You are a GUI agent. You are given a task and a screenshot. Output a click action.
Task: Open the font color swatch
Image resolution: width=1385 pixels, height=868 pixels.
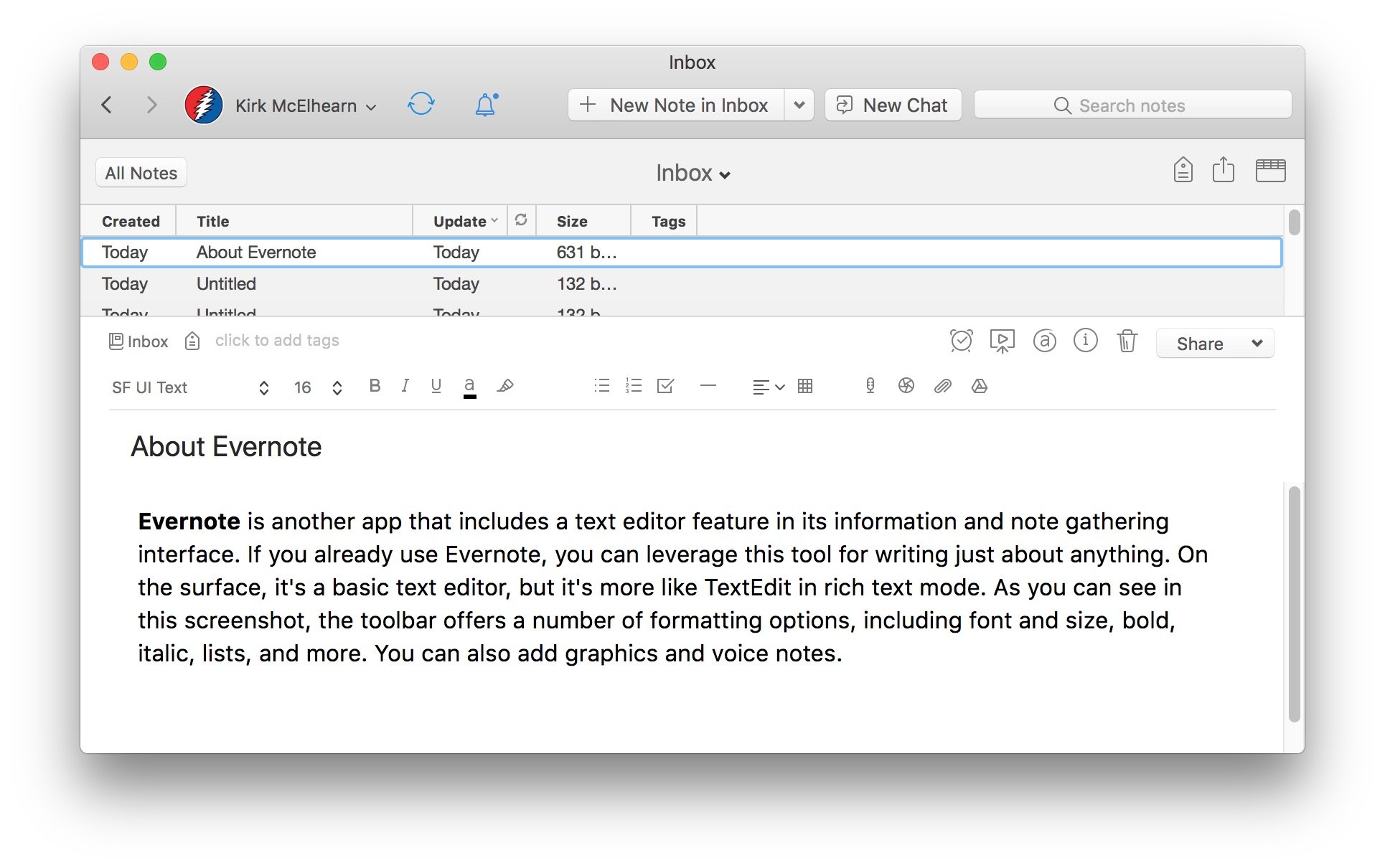pos(469,387)
